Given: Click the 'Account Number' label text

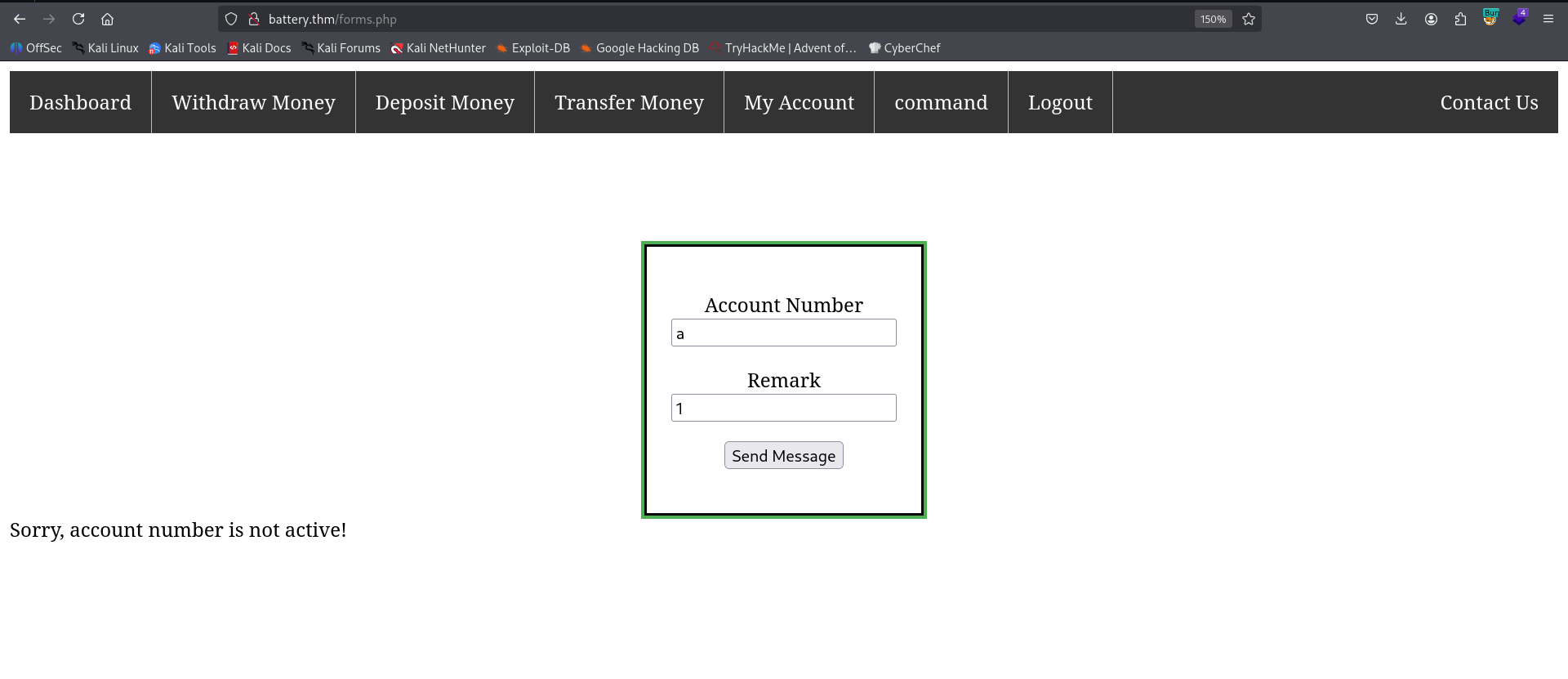Looking at the screenshot, I should [784, 305].
